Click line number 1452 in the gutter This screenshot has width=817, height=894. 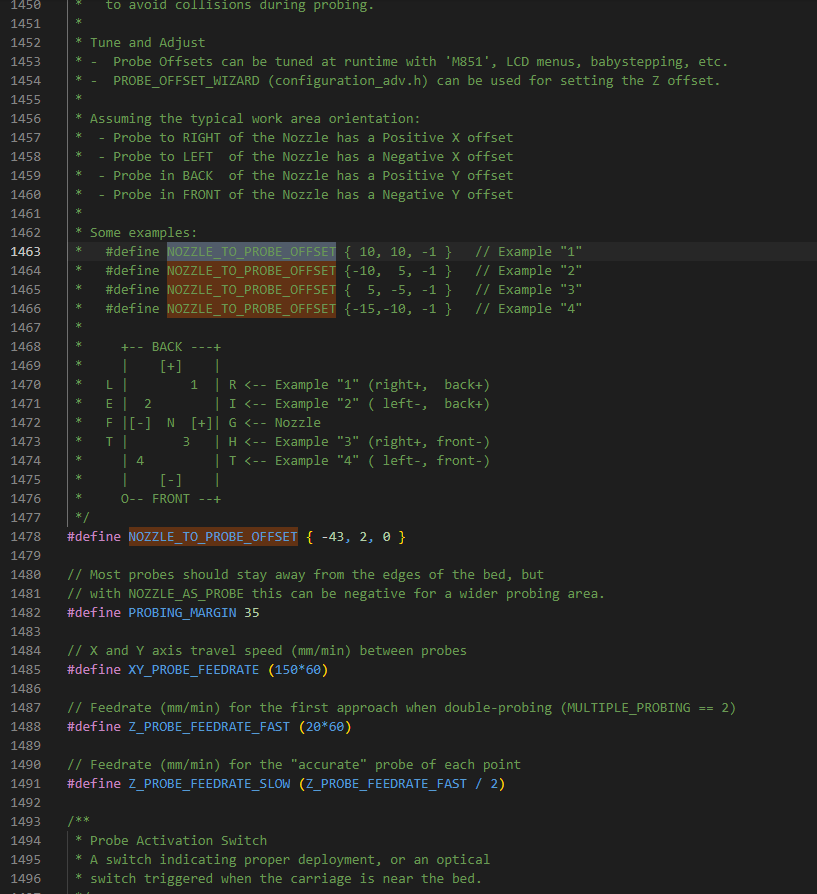26,43
